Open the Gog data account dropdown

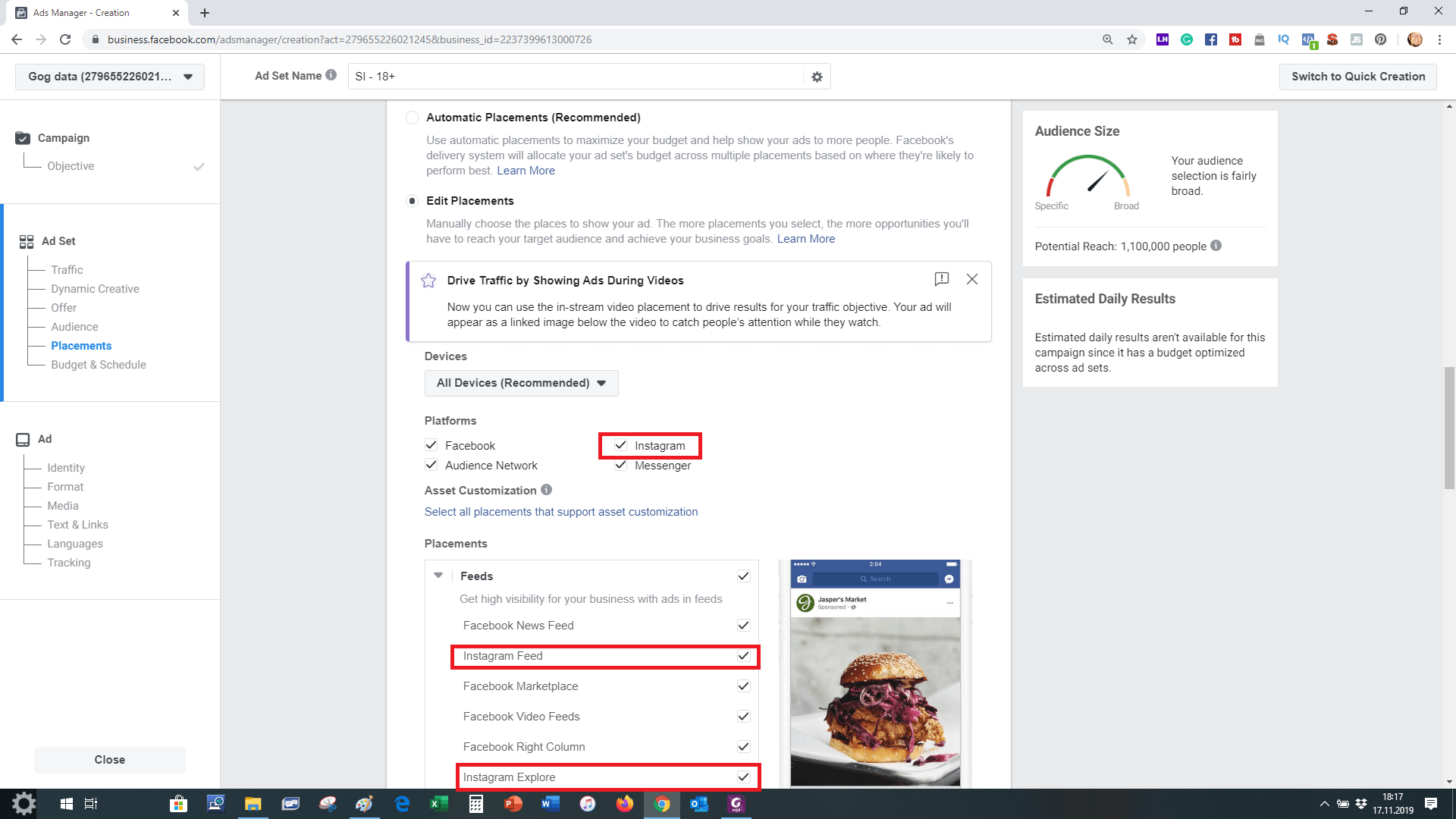[110, 77]
